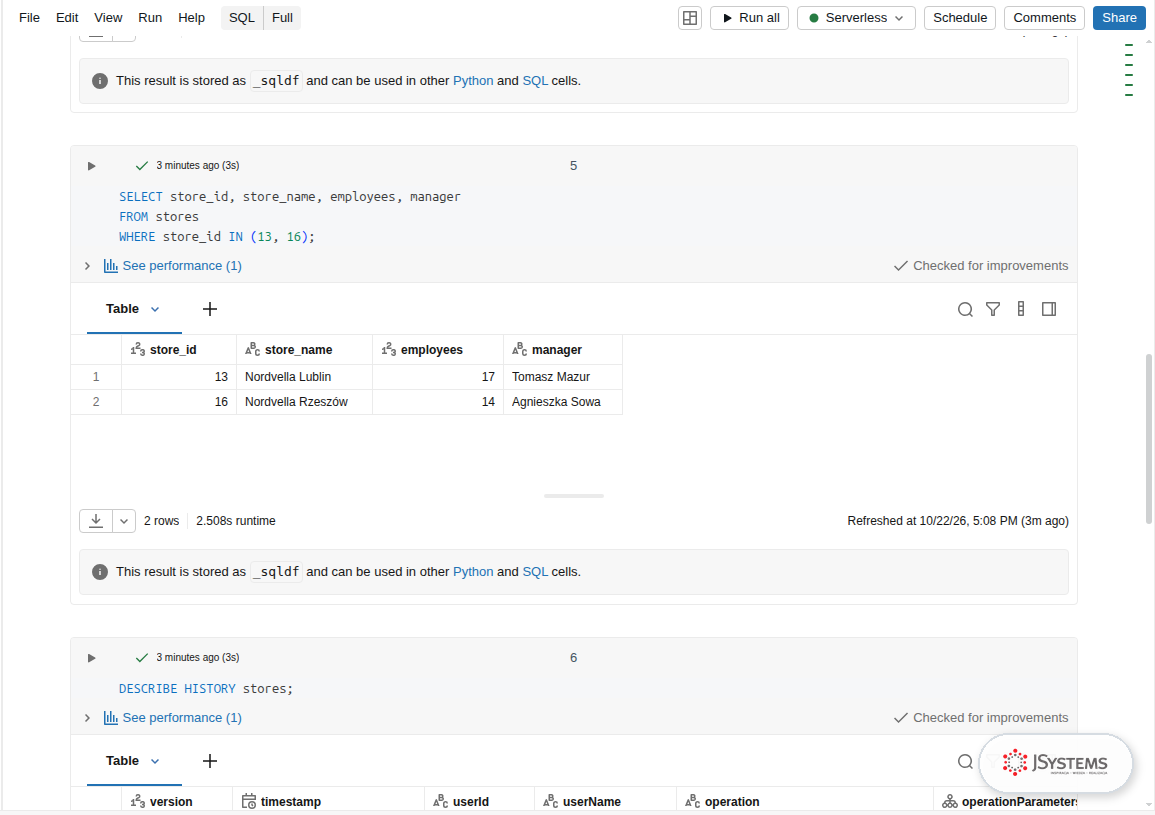Open the Python link in top info banner

(473, 81)
